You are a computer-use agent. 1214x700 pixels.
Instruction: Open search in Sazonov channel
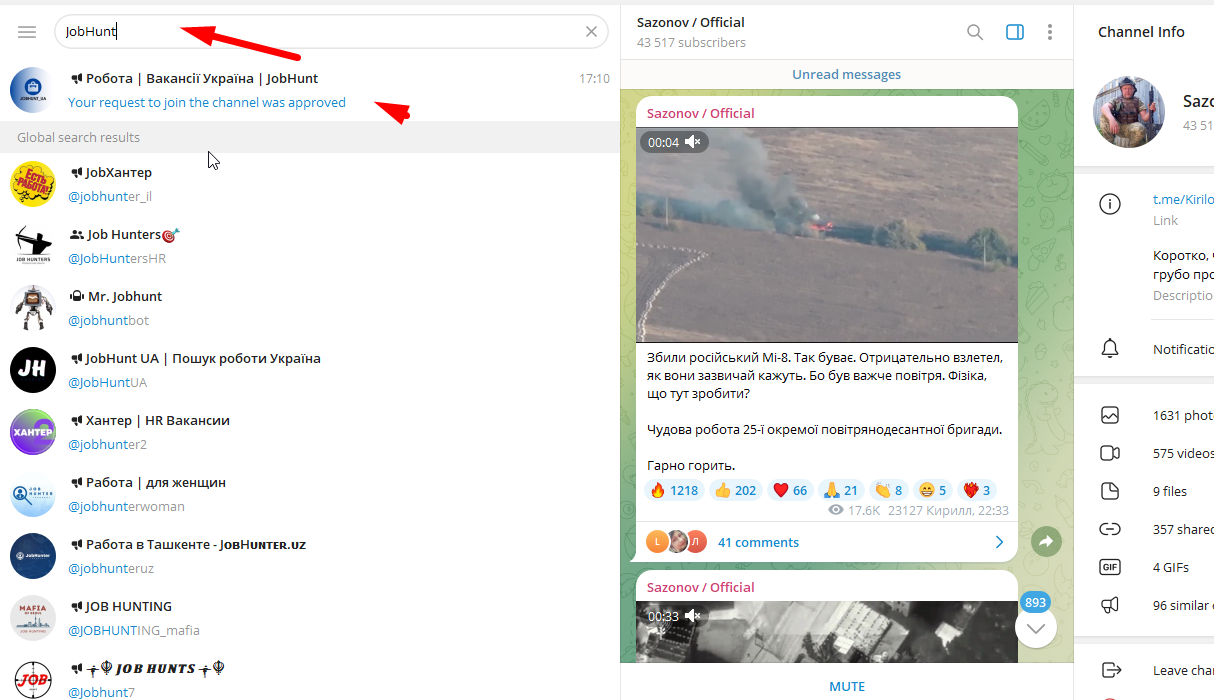975,32
